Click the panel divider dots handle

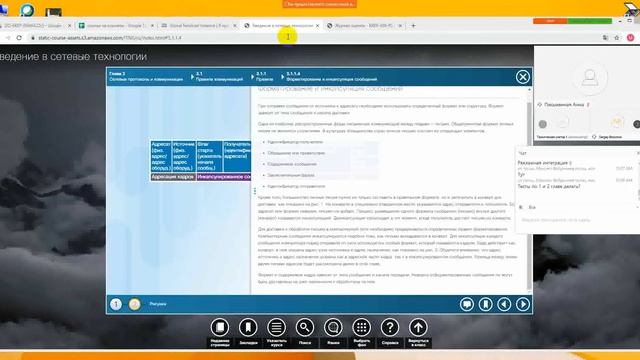tap(255, 191)
